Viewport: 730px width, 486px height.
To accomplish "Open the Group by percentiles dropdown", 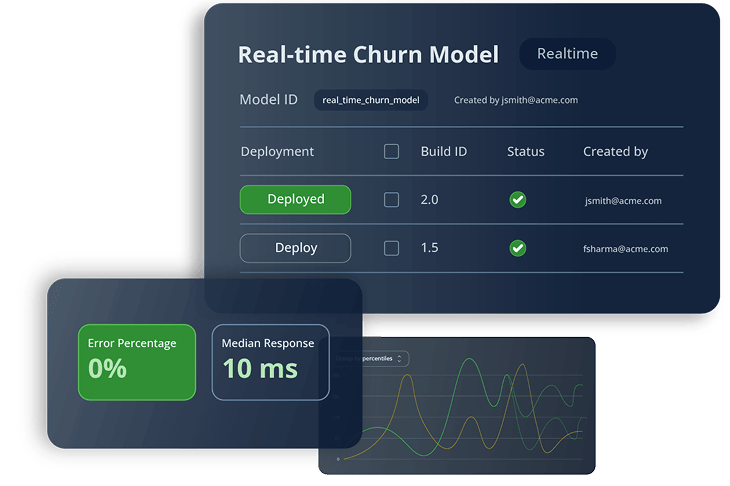I will click(385, 358).
